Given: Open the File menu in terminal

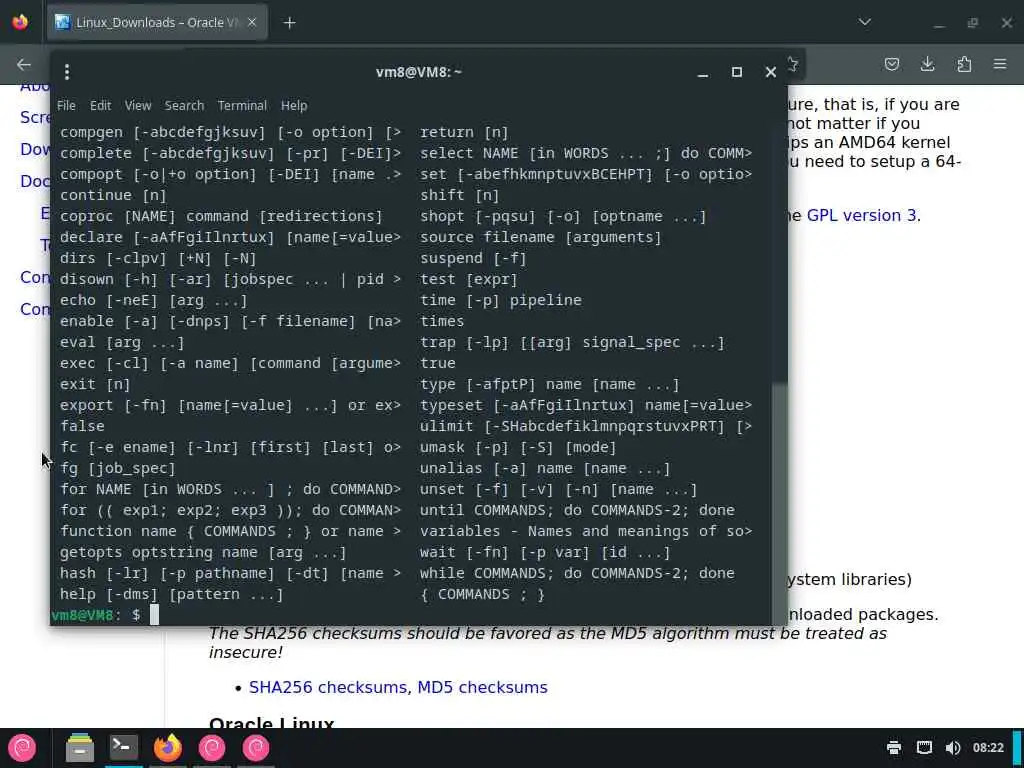Looking at the screenshot, I should click(x=66, y=105).
